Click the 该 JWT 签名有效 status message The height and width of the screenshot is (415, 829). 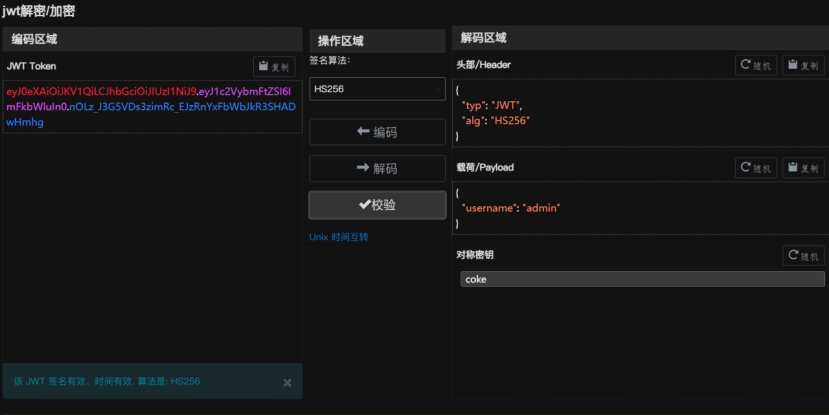[107, 381]
